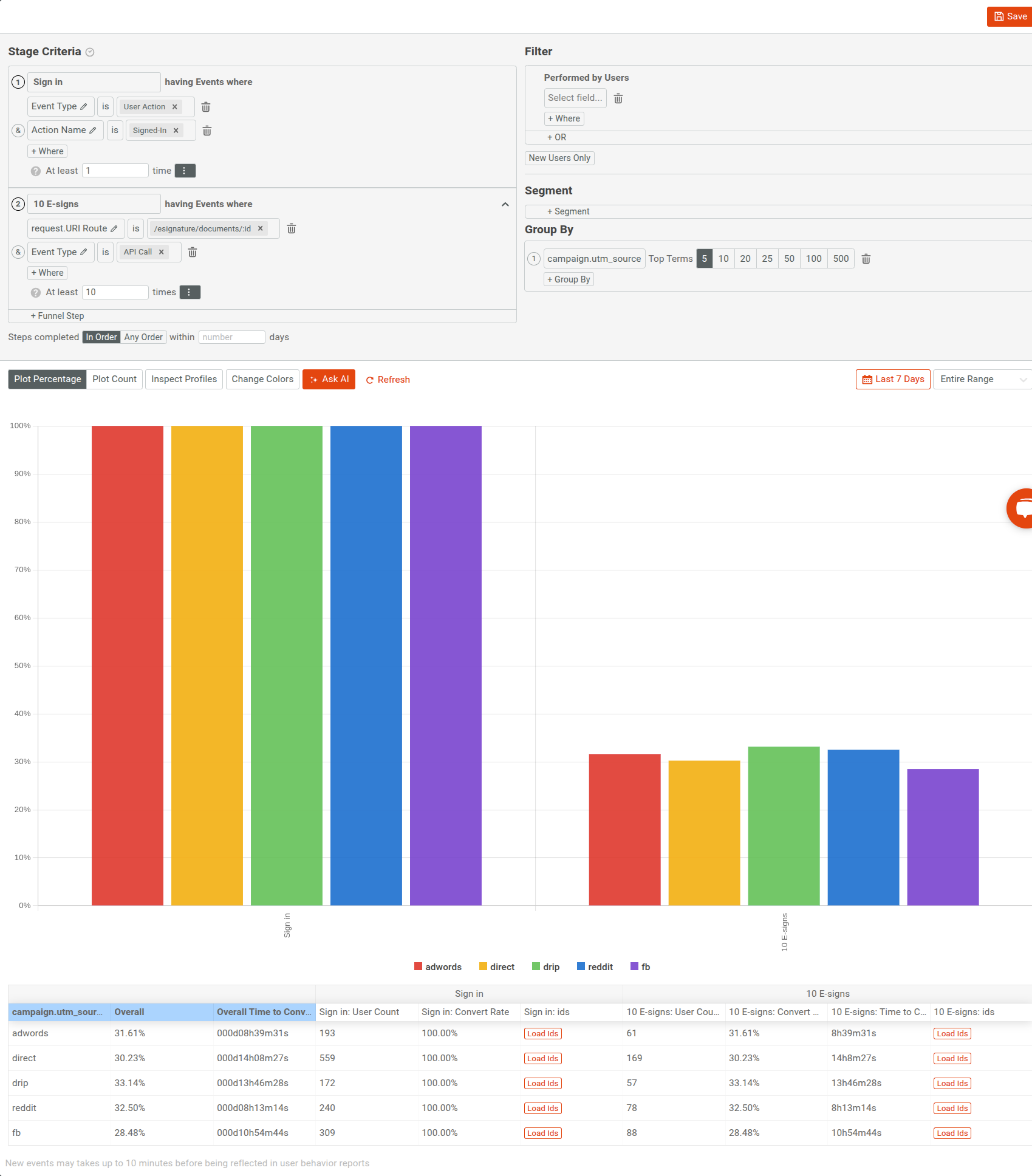Edit the Action Name field with pencil icon
This screenshot has width=1032, height=1176.
(91, 130)
